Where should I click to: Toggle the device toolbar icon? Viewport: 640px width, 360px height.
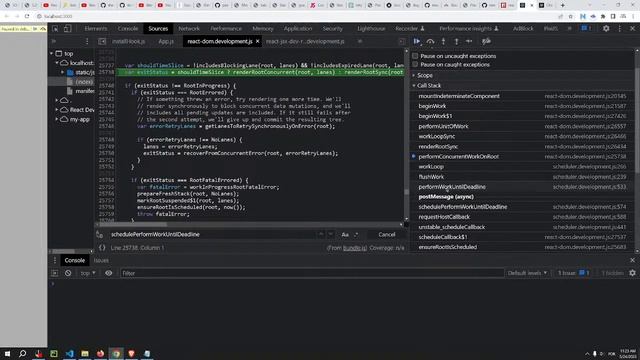[x=68, y=29]
